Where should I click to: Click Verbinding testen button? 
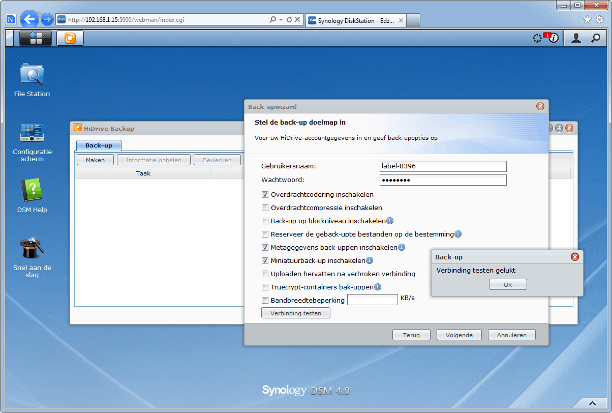(295, 313)
